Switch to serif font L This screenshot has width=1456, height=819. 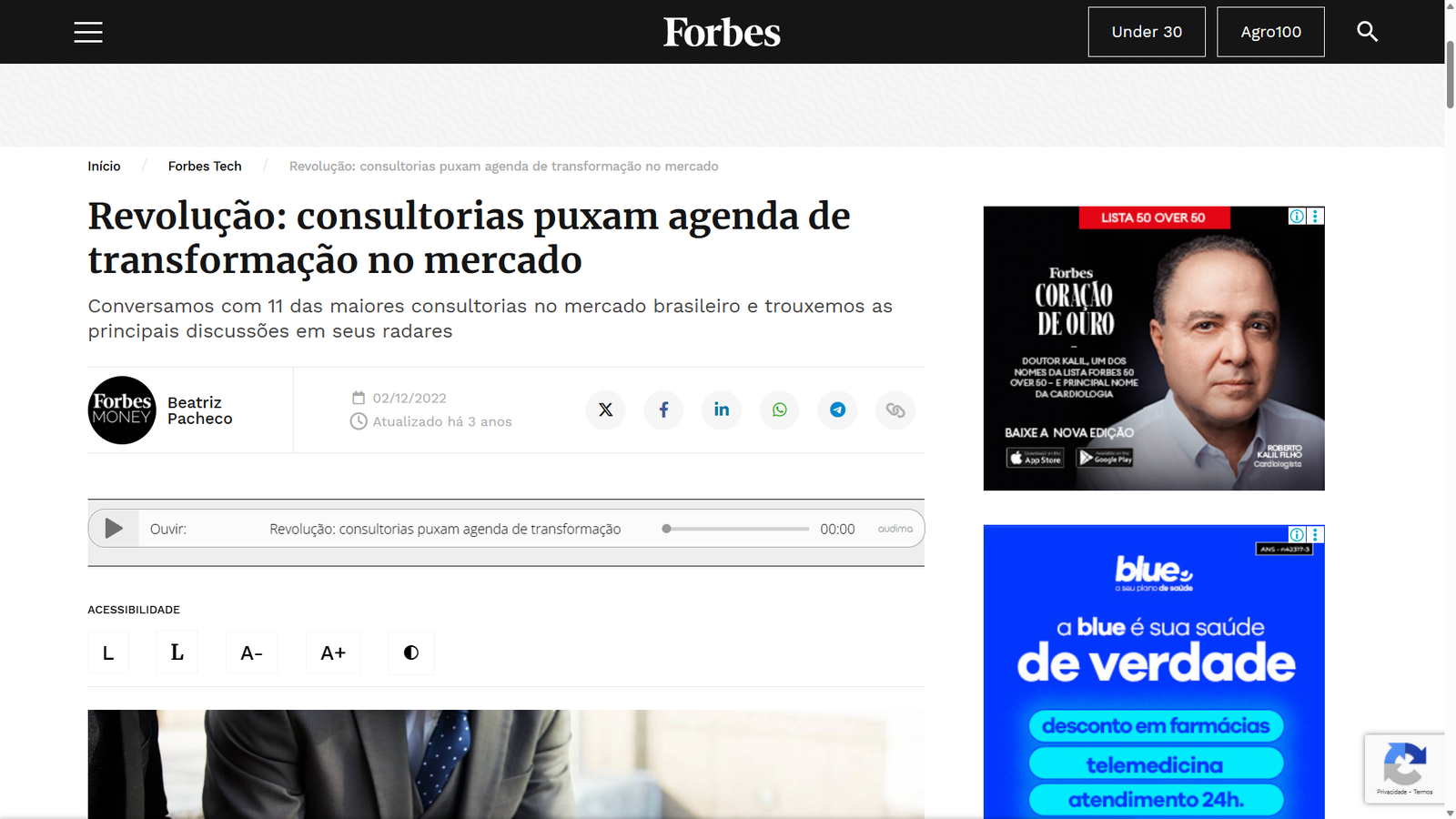tap(177, 652)
